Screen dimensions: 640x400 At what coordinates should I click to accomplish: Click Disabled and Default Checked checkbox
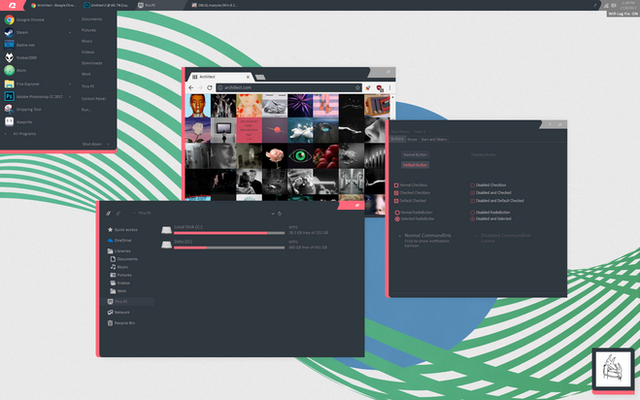click(x=473, y=201)
